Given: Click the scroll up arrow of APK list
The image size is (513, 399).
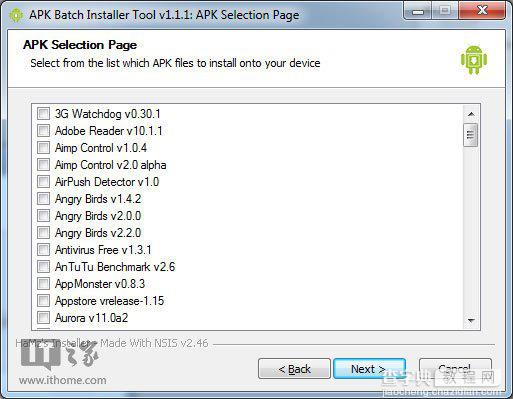Looking at the screenshot, I should pyautogui.click(x=471, y=114).
